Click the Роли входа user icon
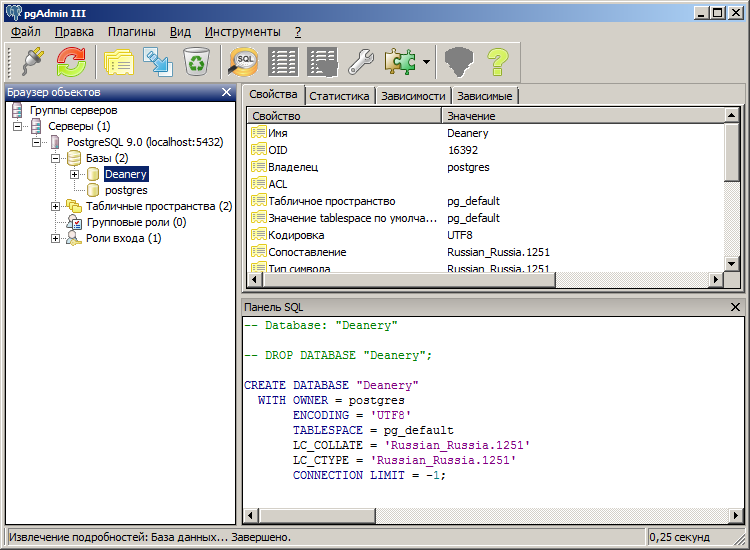The width and height of the screenshot is (750, 550). [x=74, y=238]
